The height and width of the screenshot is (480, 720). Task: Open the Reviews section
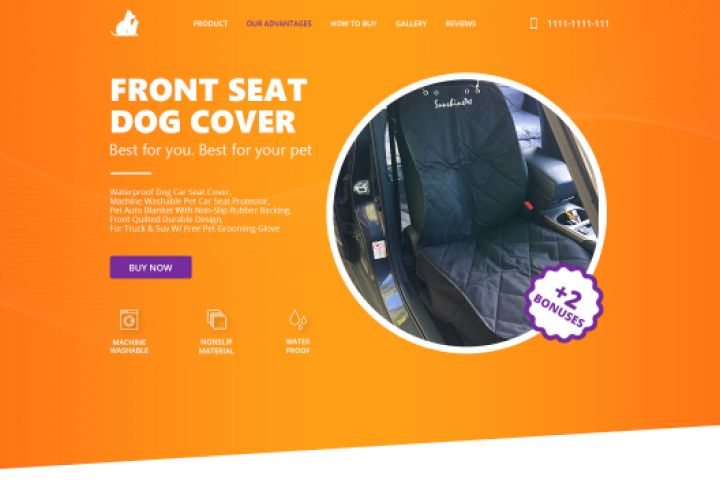461,23
